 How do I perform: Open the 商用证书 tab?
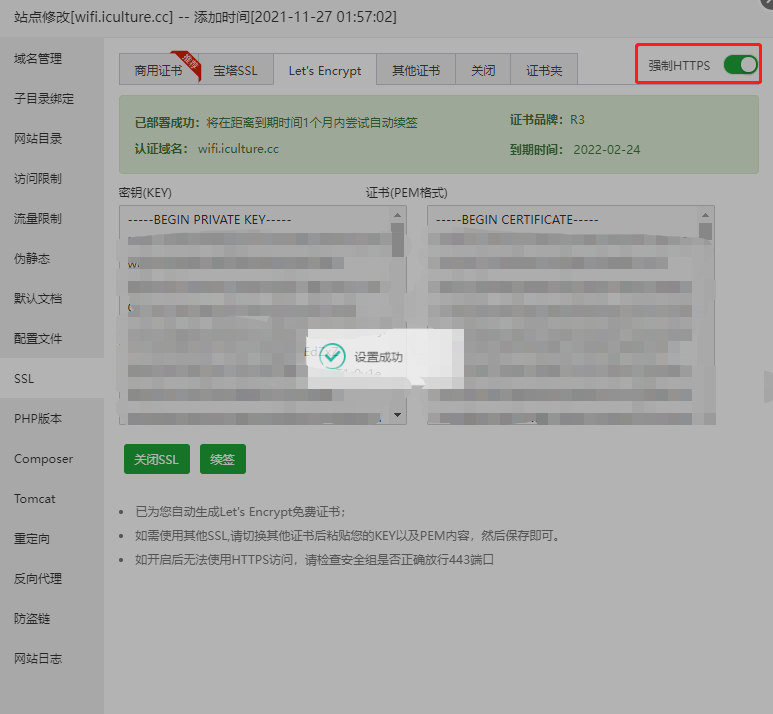159,70
